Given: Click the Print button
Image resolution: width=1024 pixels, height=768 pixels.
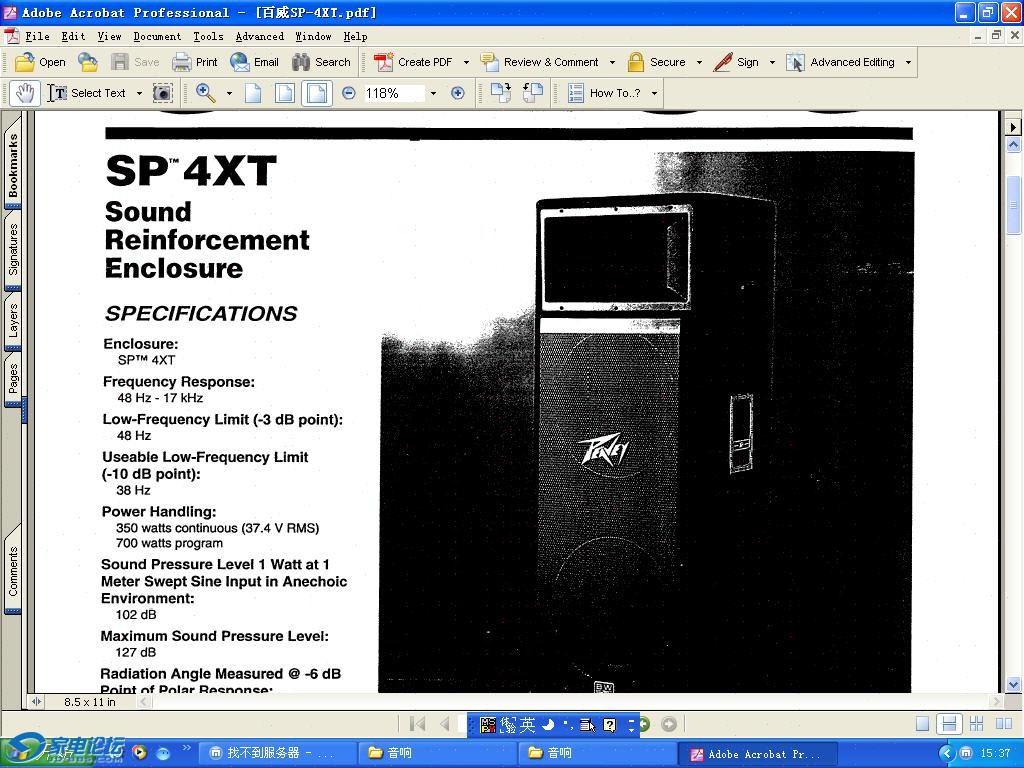Looking at the screenshot, I should click(x=195, y=62).
